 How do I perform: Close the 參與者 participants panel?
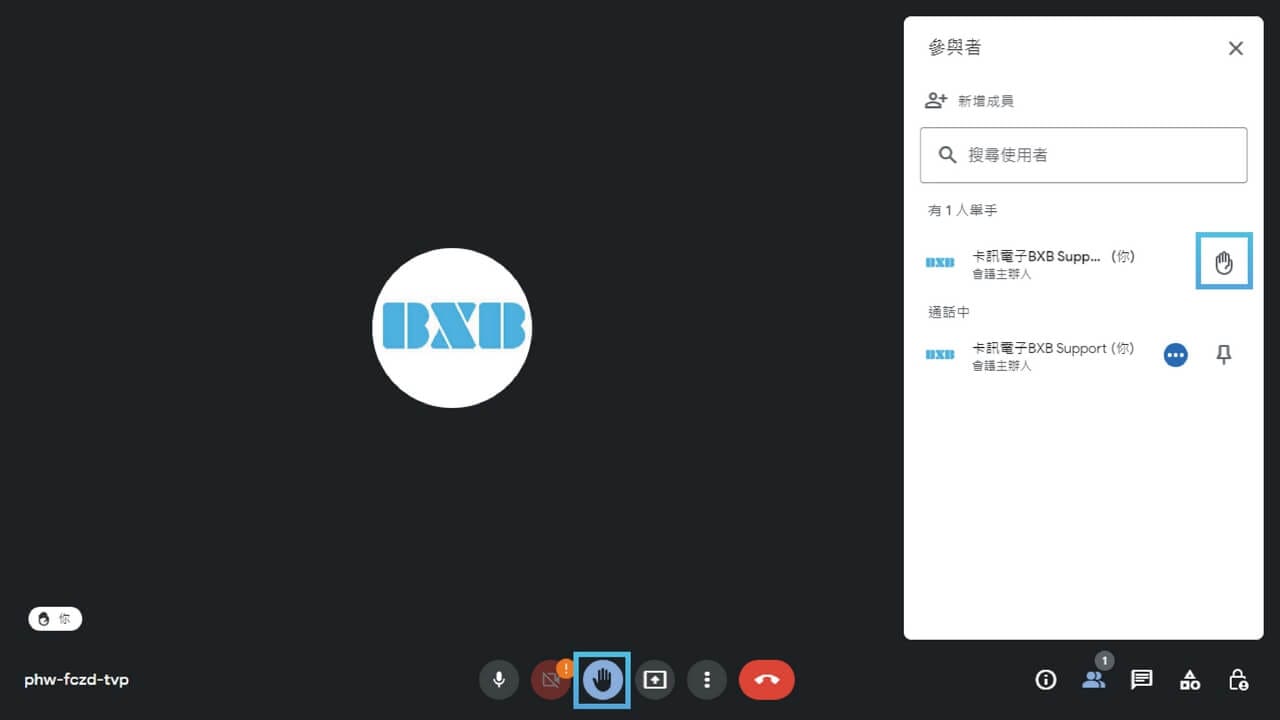click(1236, 48)
